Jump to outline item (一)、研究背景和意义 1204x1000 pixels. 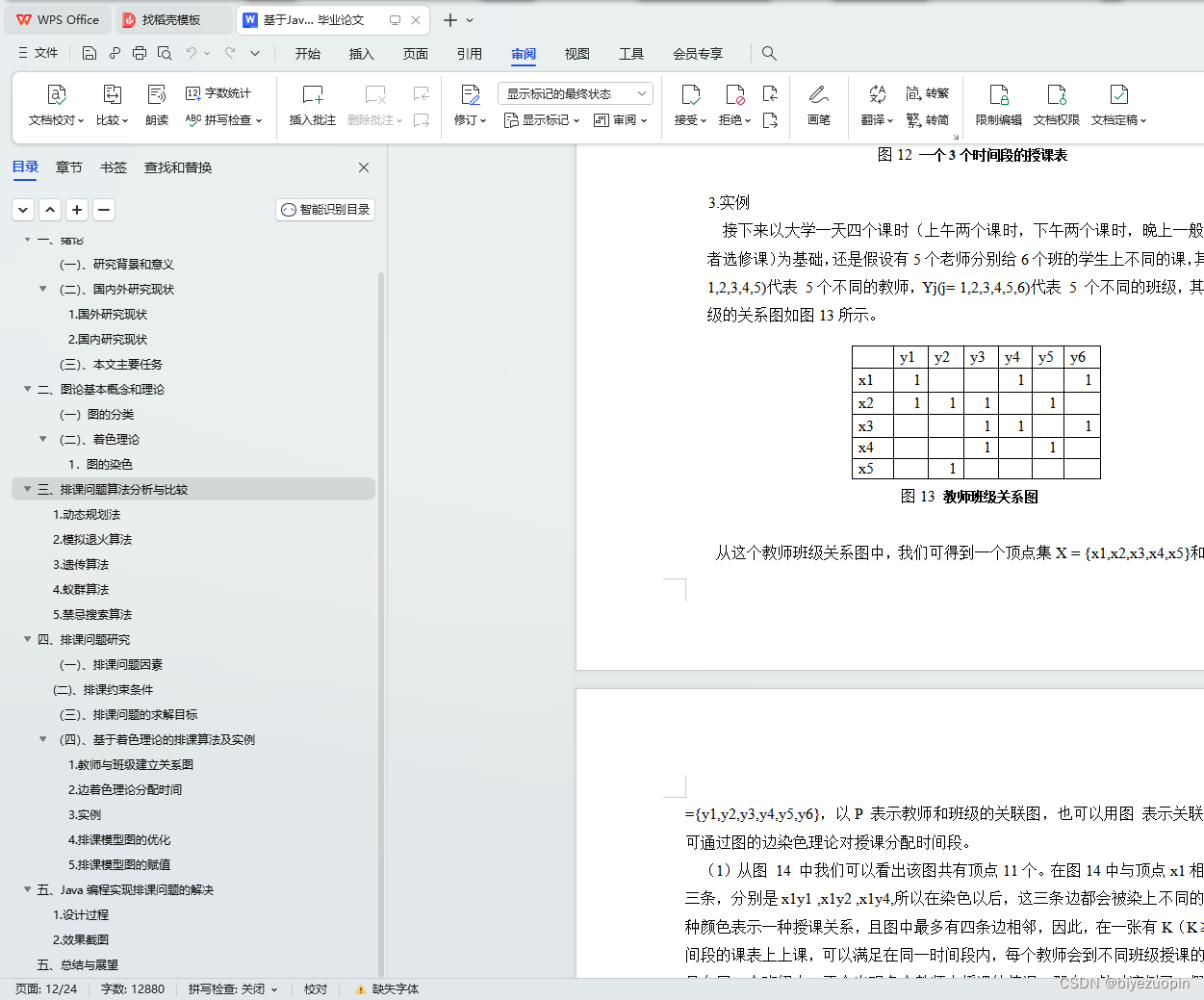[x=116, y=264]
